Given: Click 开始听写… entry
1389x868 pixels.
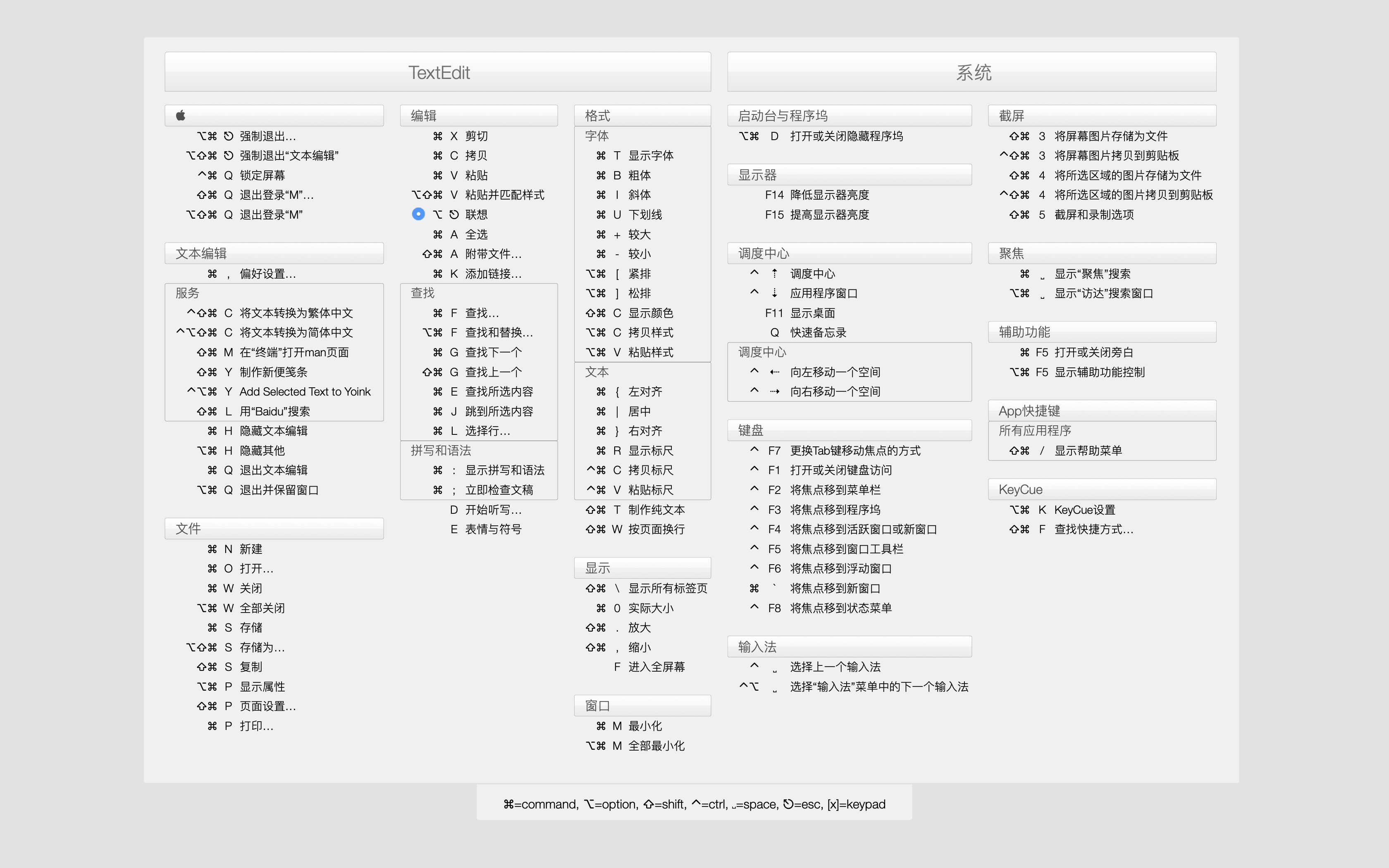Looking at the screenshot, I should (x=486, y=510).
